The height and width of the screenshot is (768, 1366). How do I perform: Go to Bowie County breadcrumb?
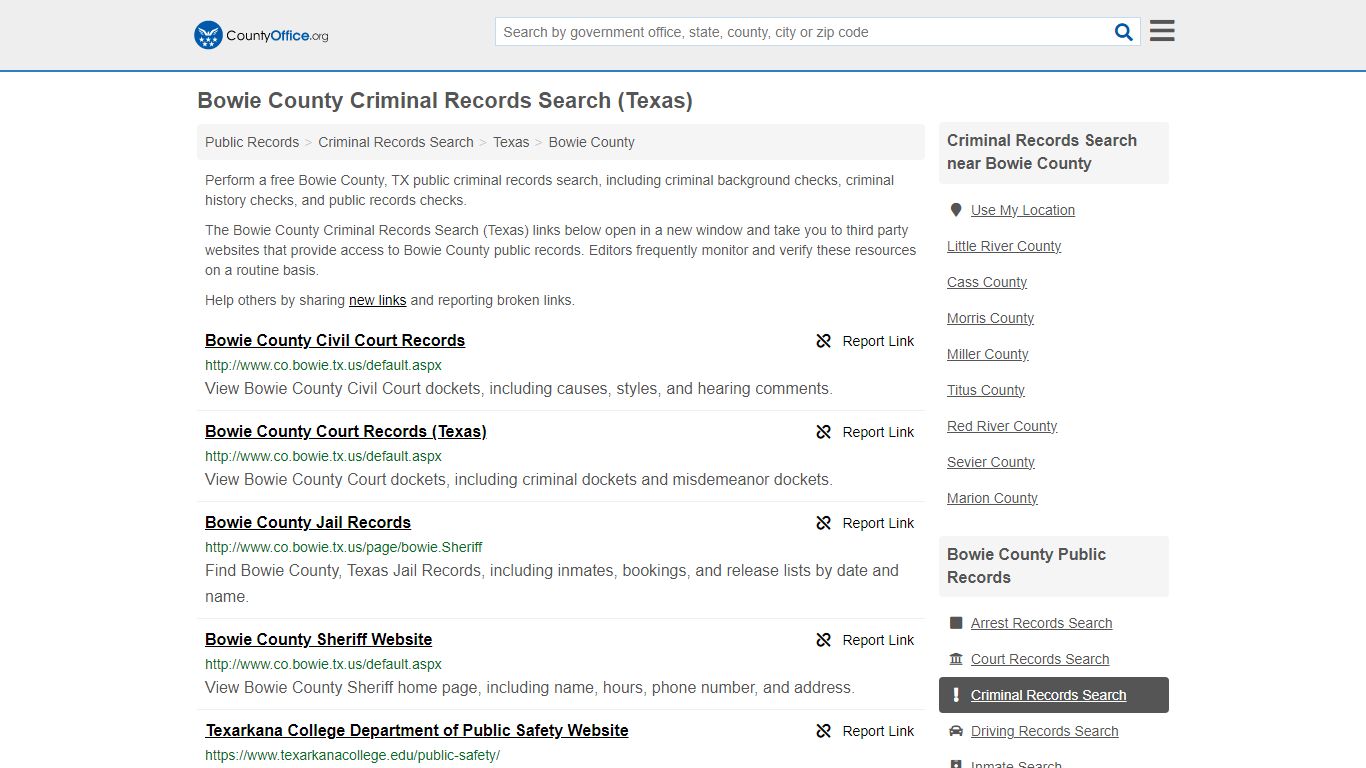(x=591, y=142)
